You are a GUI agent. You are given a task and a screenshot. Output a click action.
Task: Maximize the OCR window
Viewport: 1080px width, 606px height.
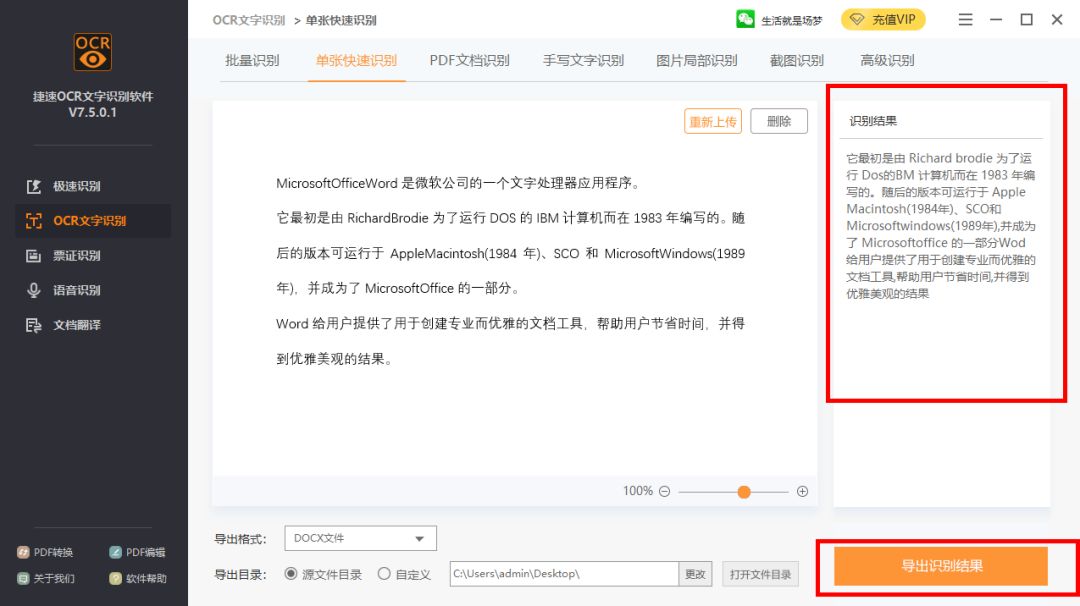[1026, 20]
